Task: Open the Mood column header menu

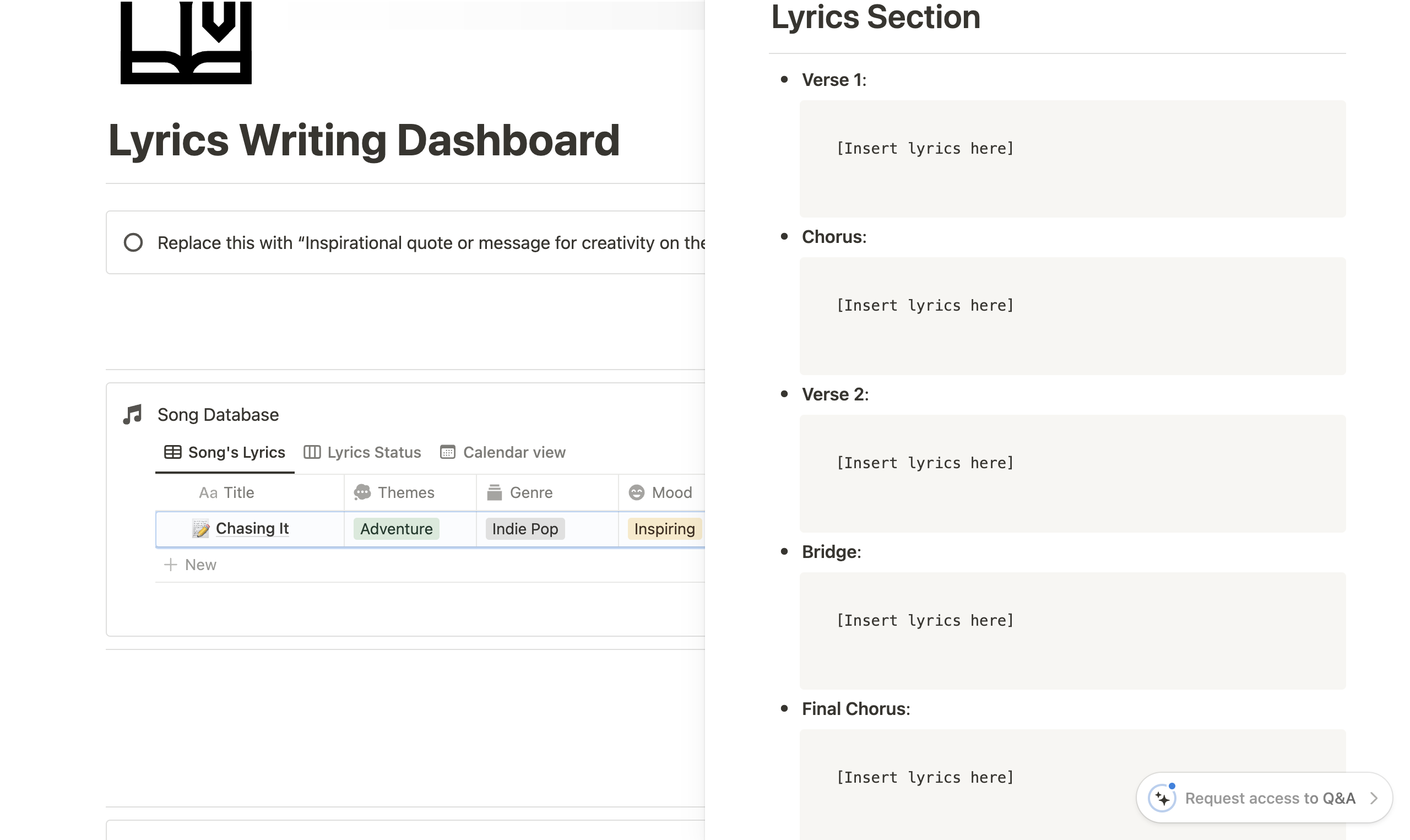Action: pos(661,493)
